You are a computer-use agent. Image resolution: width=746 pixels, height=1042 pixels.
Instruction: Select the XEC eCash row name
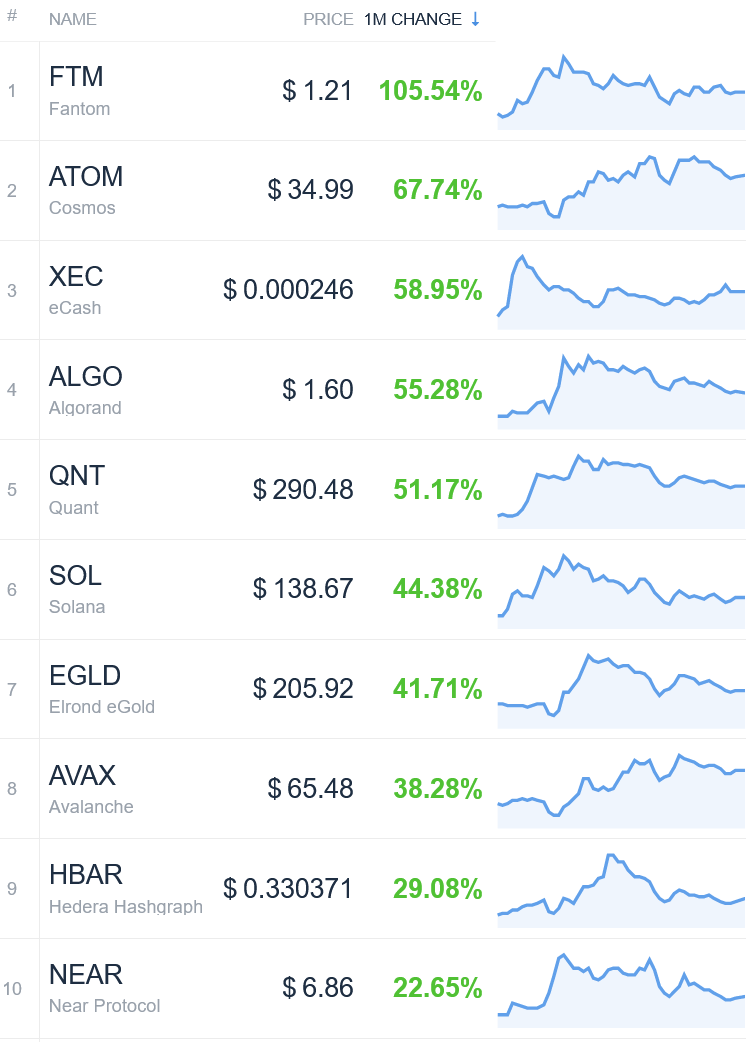tap(76, 290)
